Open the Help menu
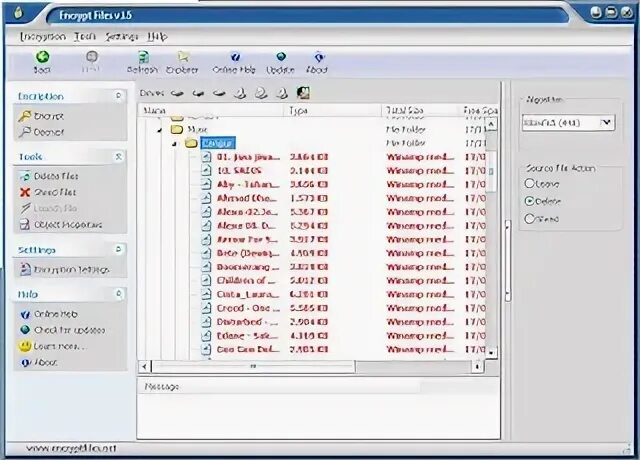The width and height of the screenshot is (640, 460). coord(157,37)
